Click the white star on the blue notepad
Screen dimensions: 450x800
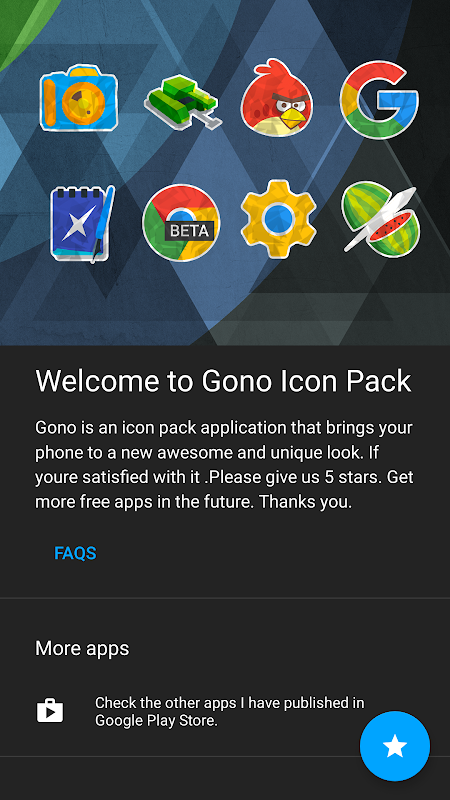pos(79,224)
